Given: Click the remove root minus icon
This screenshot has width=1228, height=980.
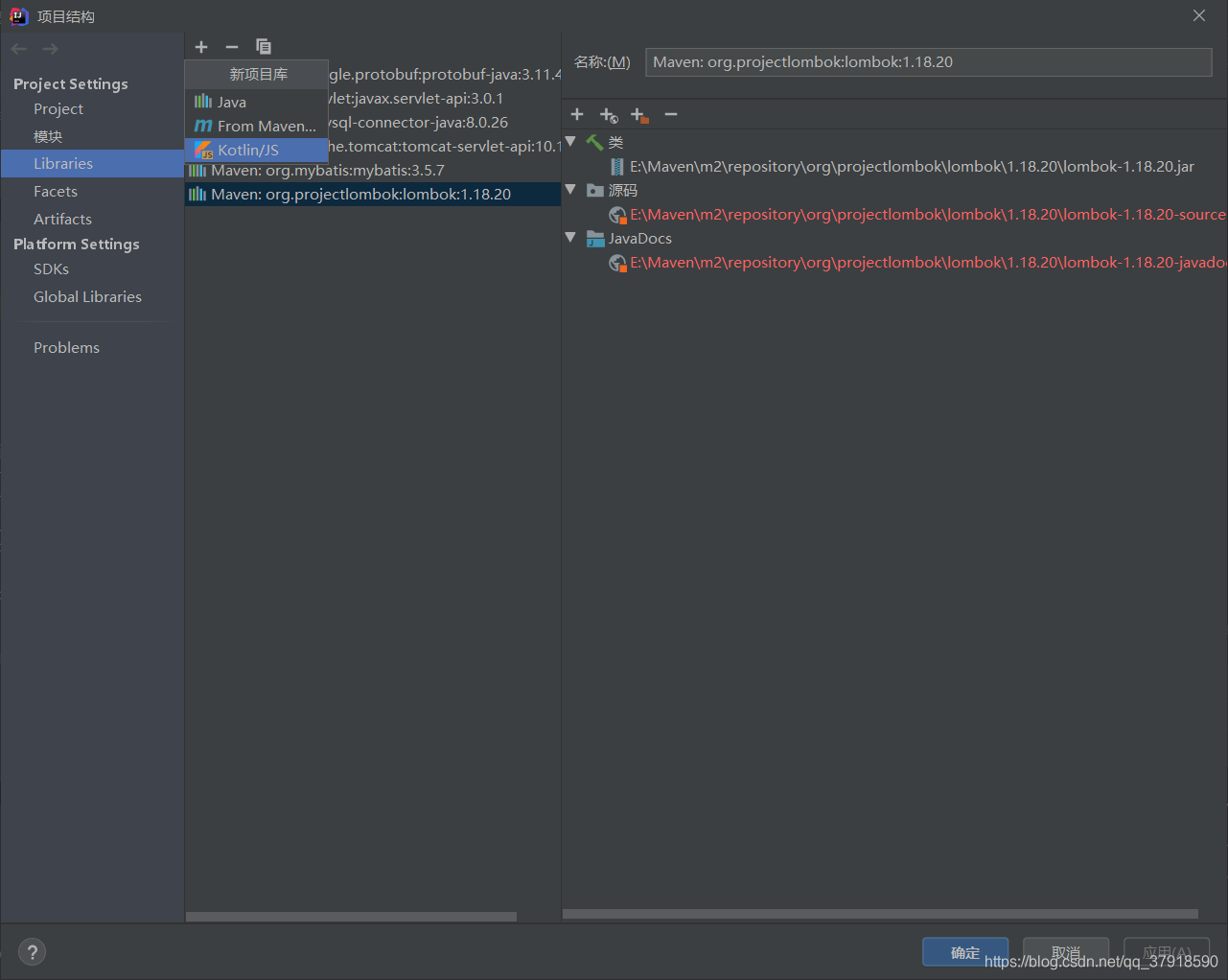Looking at the screenshot, I should (671, 115).
